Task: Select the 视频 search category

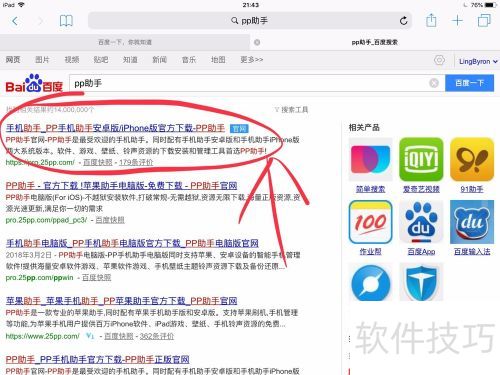Action: (72, 60)
